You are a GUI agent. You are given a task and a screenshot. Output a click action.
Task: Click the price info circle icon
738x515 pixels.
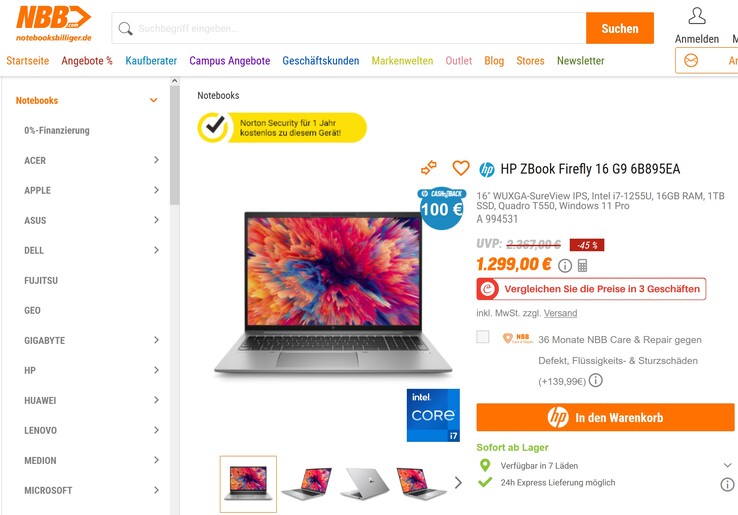(x=565, y=266)
